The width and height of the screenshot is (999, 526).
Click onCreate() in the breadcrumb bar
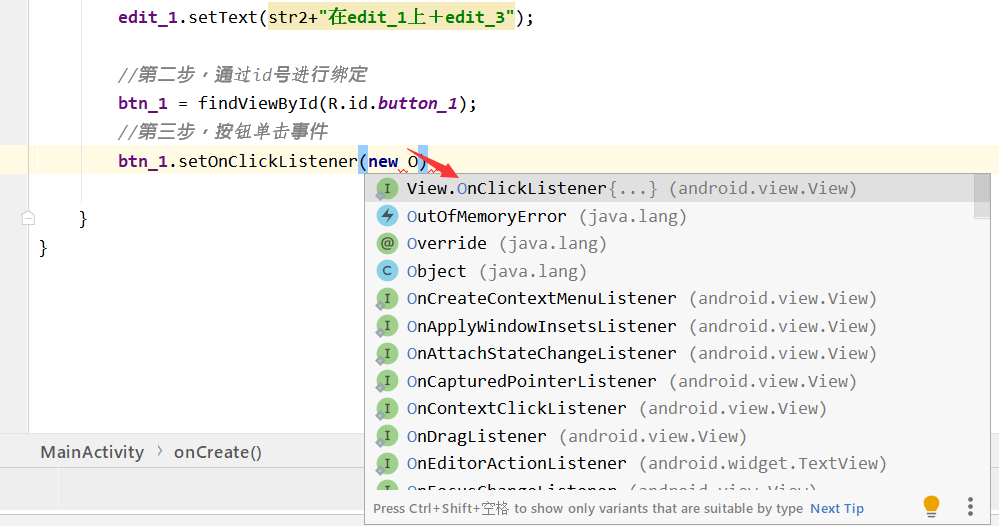(x=218, y=452)
